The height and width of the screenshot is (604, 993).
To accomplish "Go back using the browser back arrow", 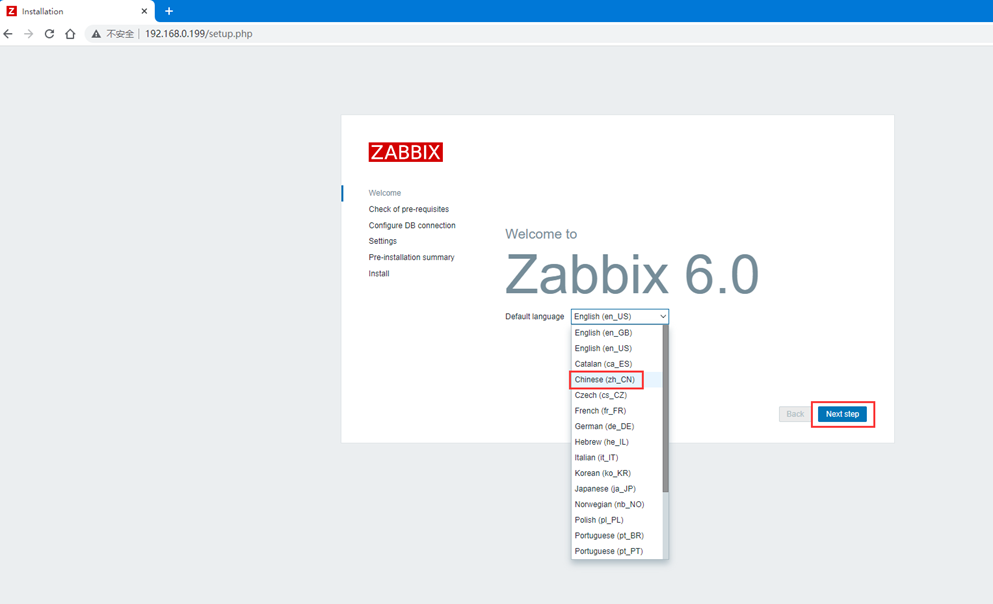I will pyautogui.click(x=8, y=34).
